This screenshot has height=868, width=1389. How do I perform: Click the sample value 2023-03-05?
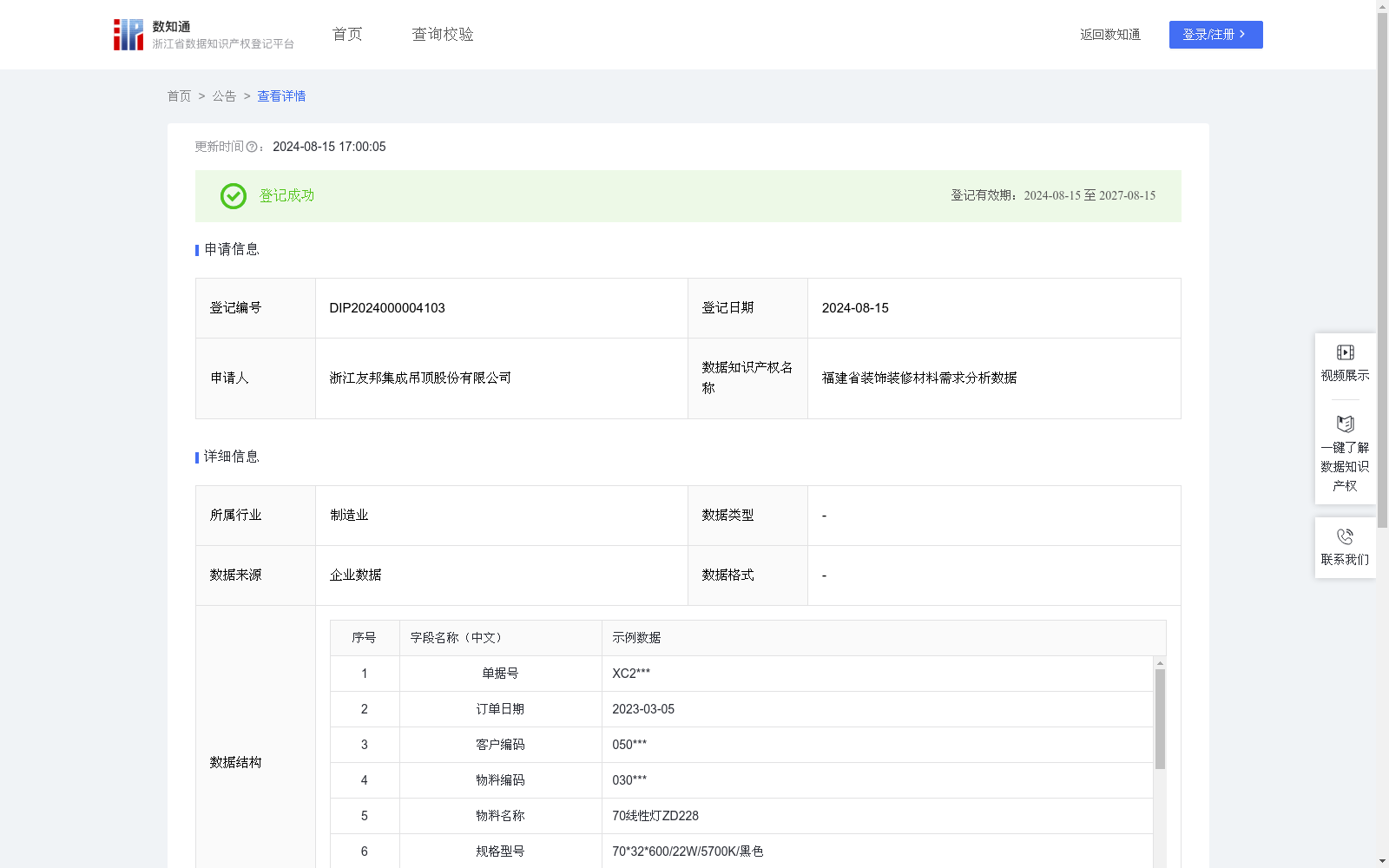point(643,709)
